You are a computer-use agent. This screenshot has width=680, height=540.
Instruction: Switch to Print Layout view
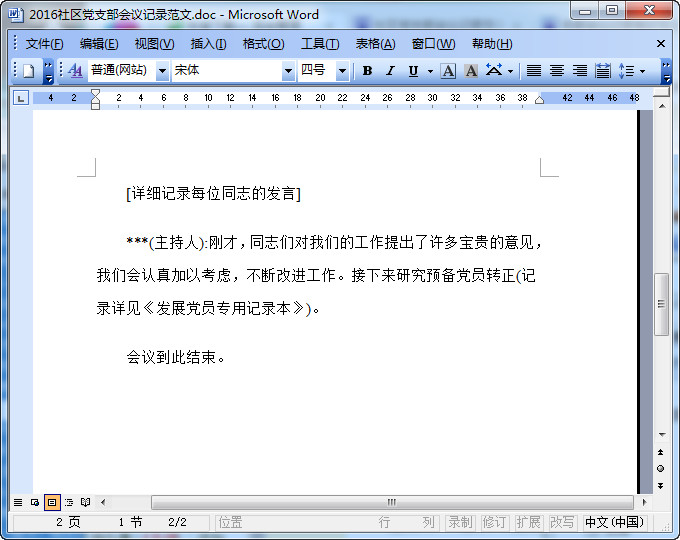coord(52,503)
